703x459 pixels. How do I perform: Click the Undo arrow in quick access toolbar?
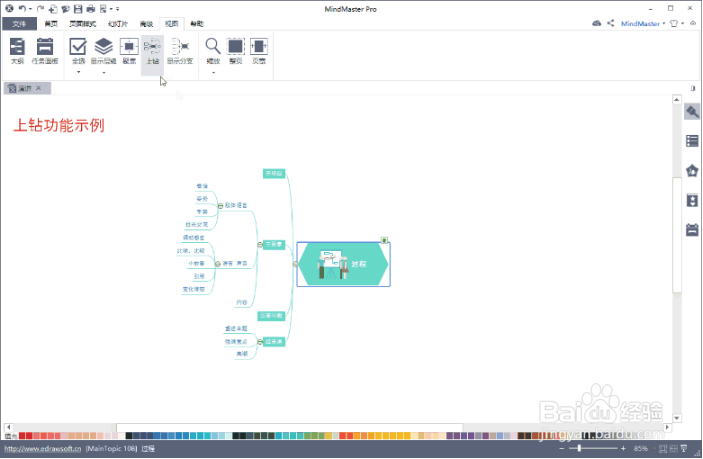[x=22, y=9]
